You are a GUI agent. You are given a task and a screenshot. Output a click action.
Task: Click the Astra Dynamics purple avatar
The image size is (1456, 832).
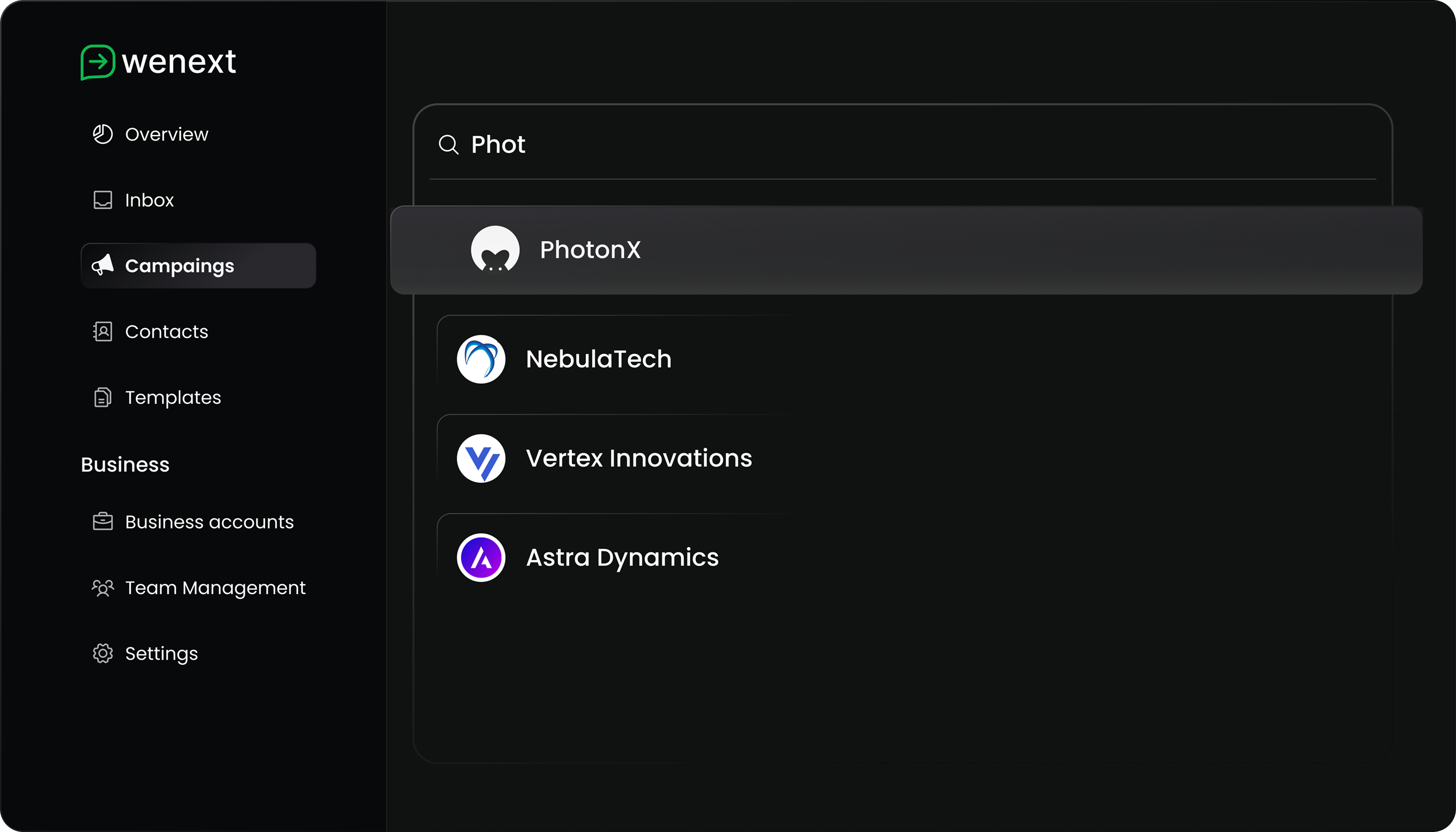[x=481, y=557]
